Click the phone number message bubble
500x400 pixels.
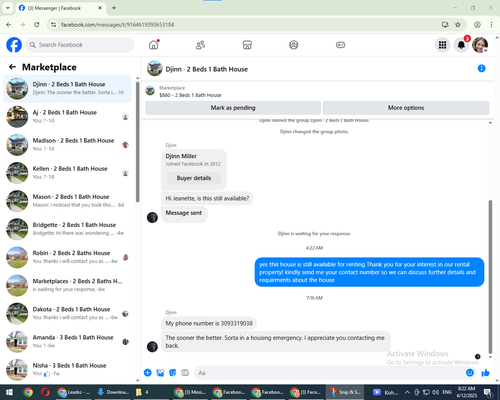click(x=209, y=323)
